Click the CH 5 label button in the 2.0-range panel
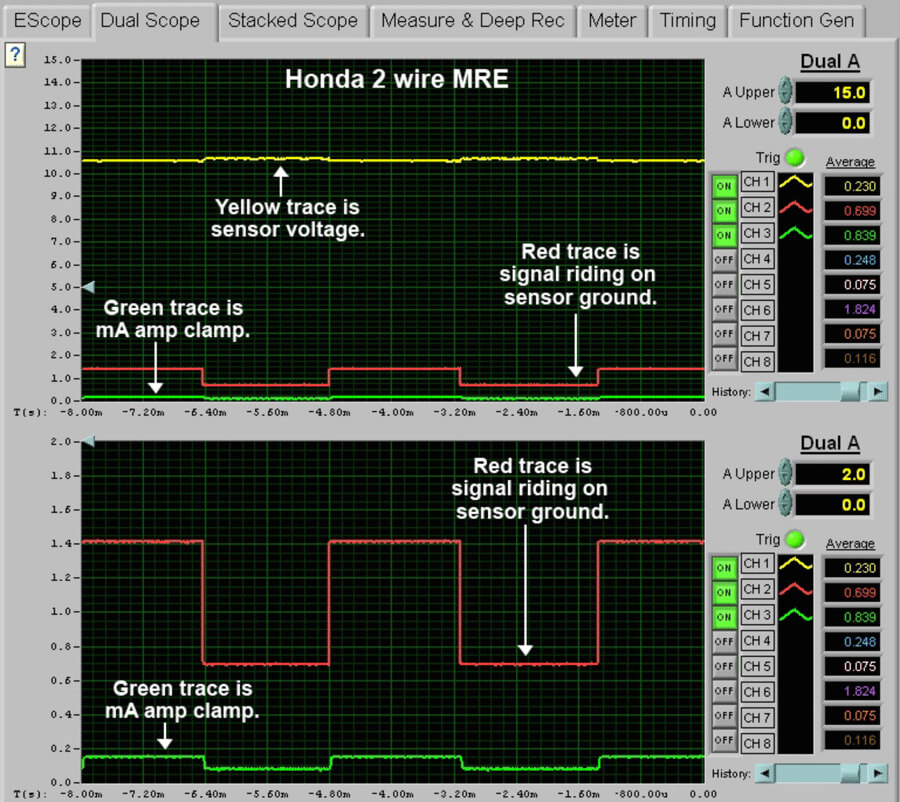The image size is (900, 802). [x=757, y=667]
